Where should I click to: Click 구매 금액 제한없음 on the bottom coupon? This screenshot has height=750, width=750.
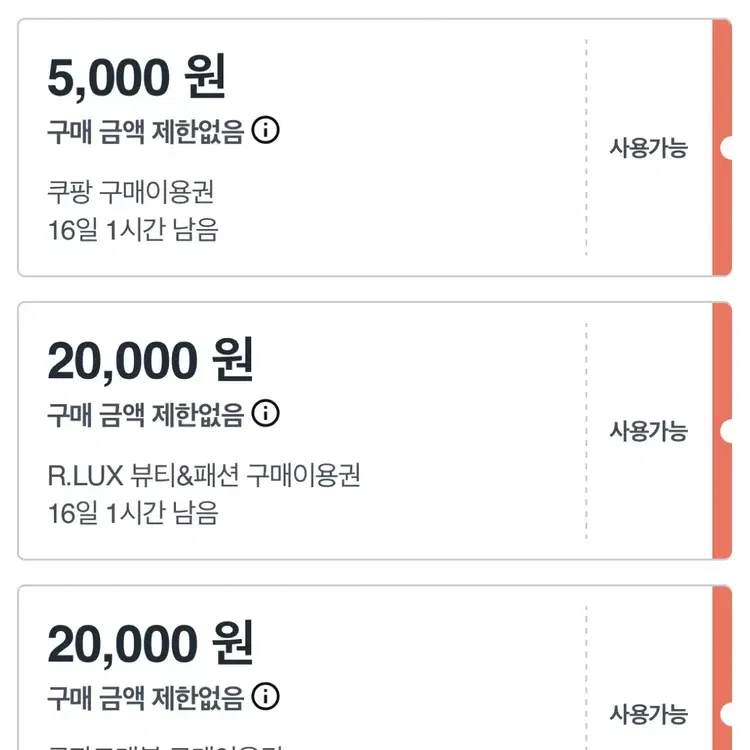pyautogui.click(x=145, y=697)
